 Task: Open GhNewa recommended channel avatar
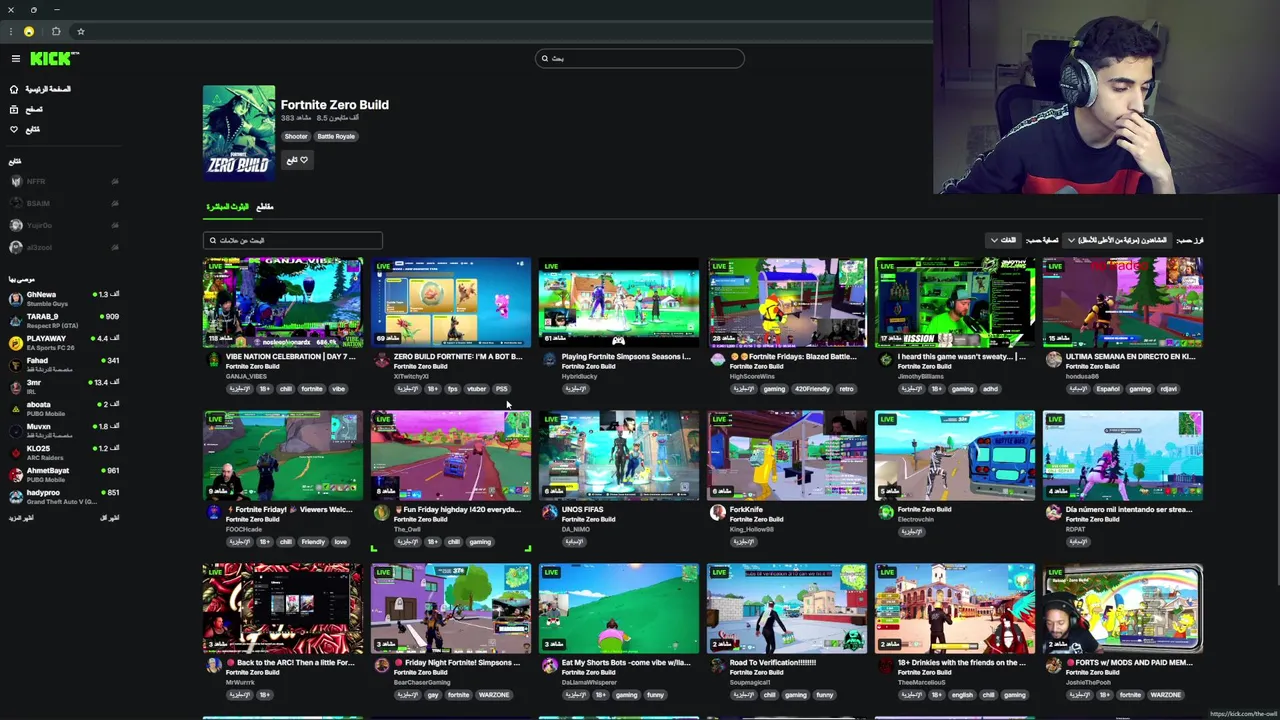click(16, 298)
